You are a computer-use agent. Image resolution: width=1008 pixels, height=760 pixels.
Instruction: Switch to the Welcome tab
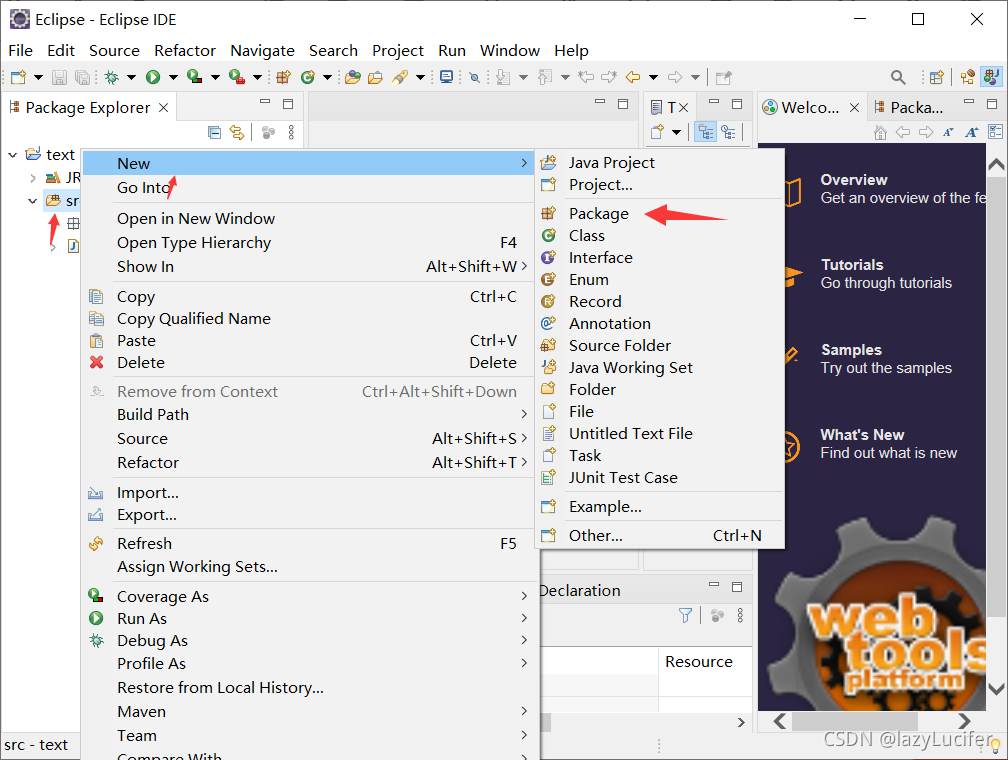coord(810,107)
